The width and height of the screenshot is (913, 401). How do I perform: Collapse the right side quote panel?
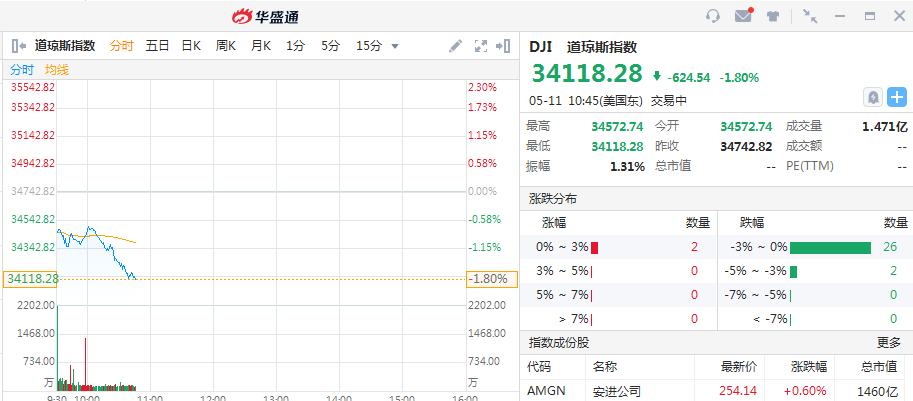[x=505, y=46]
